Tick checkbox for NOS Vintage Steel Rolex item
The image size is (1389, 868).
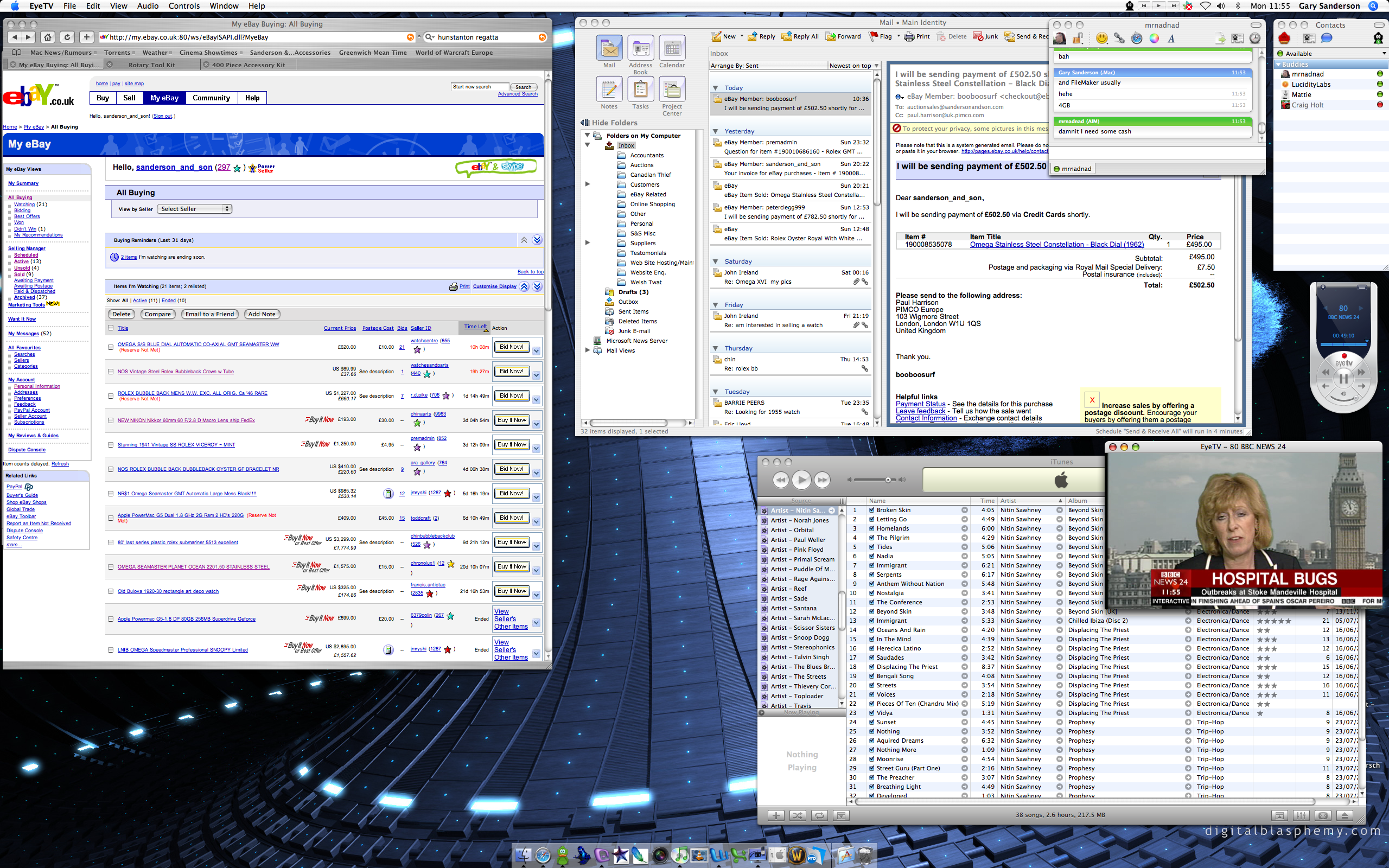111,372
